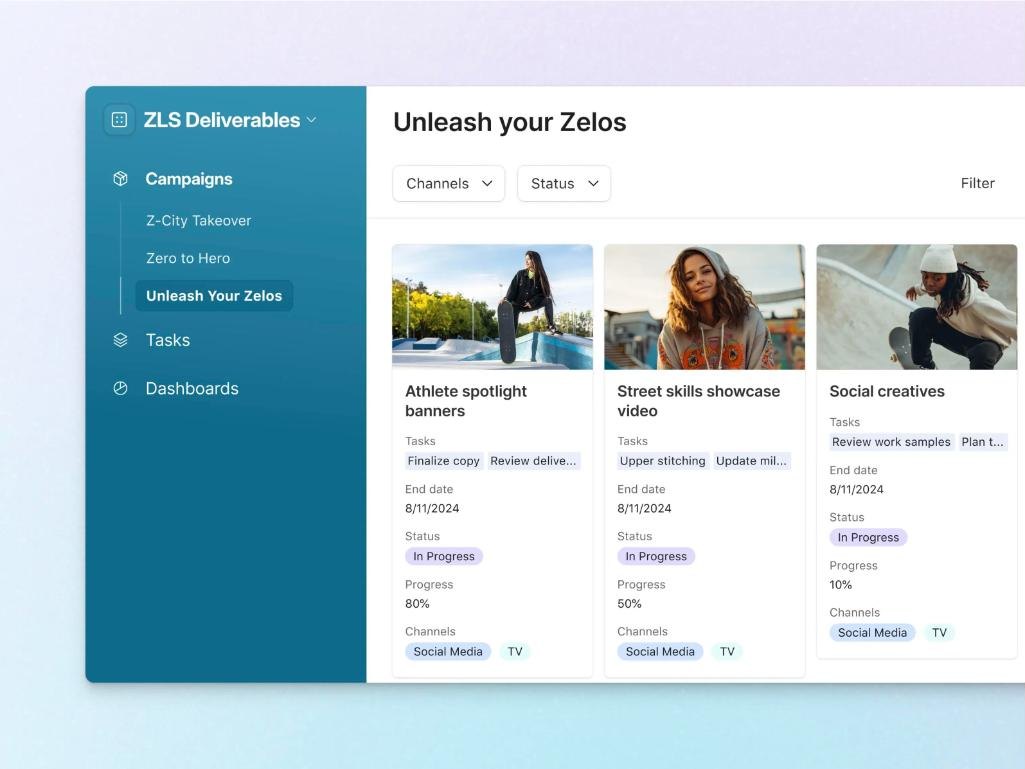Click In Progress status on Street skills video
The width and height of the screenshot is (1025, 769).
click(656, 556)
